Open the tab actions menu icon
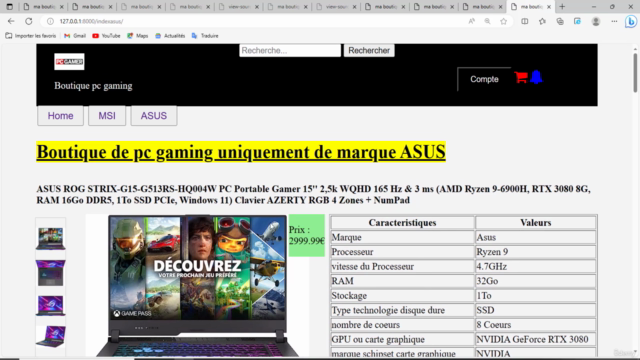Image resolution: width=640 pixels, height=360 pixels. pos(9,7)
